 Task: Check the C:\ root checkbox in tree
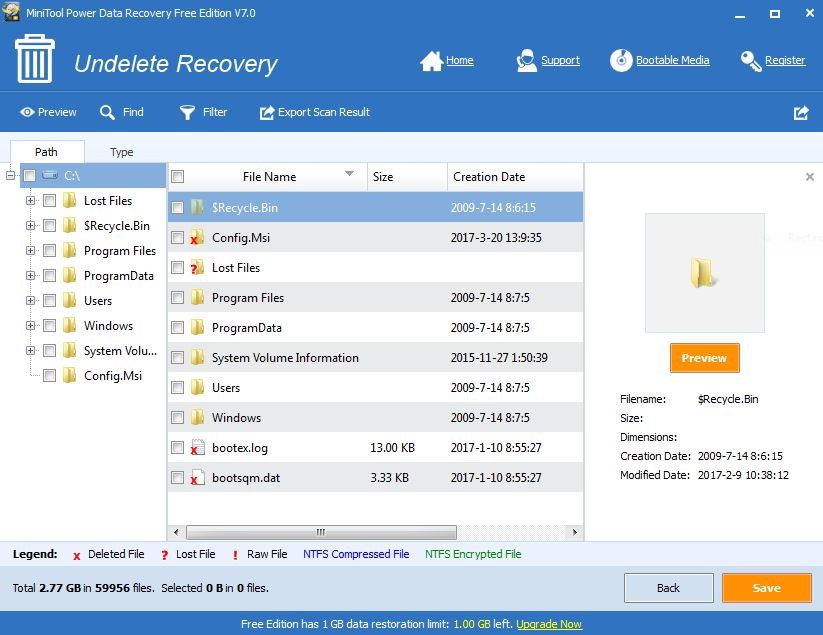tap(30, 175)
